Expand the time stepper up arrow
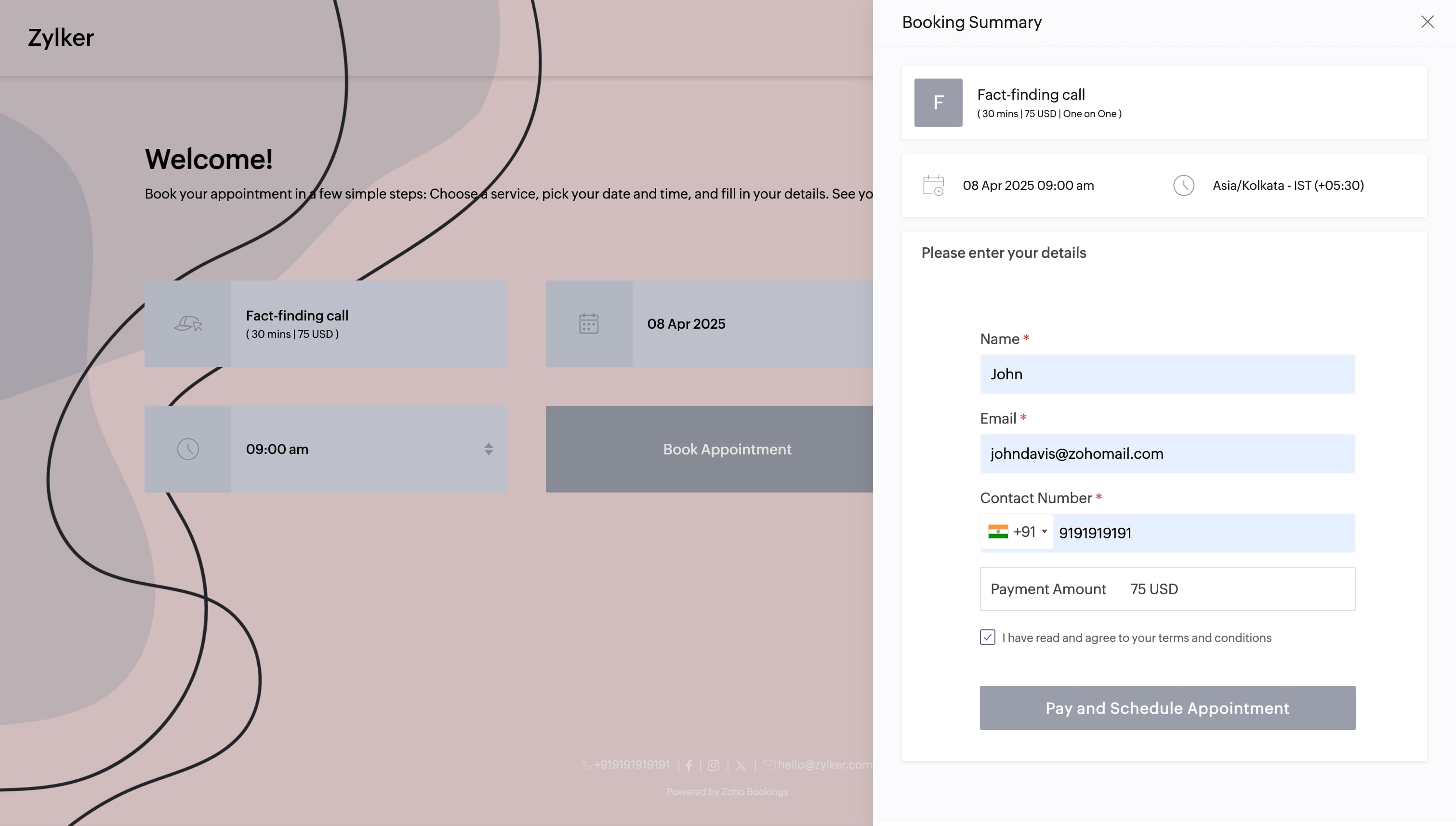1456x826 pixels. point(488,445)
